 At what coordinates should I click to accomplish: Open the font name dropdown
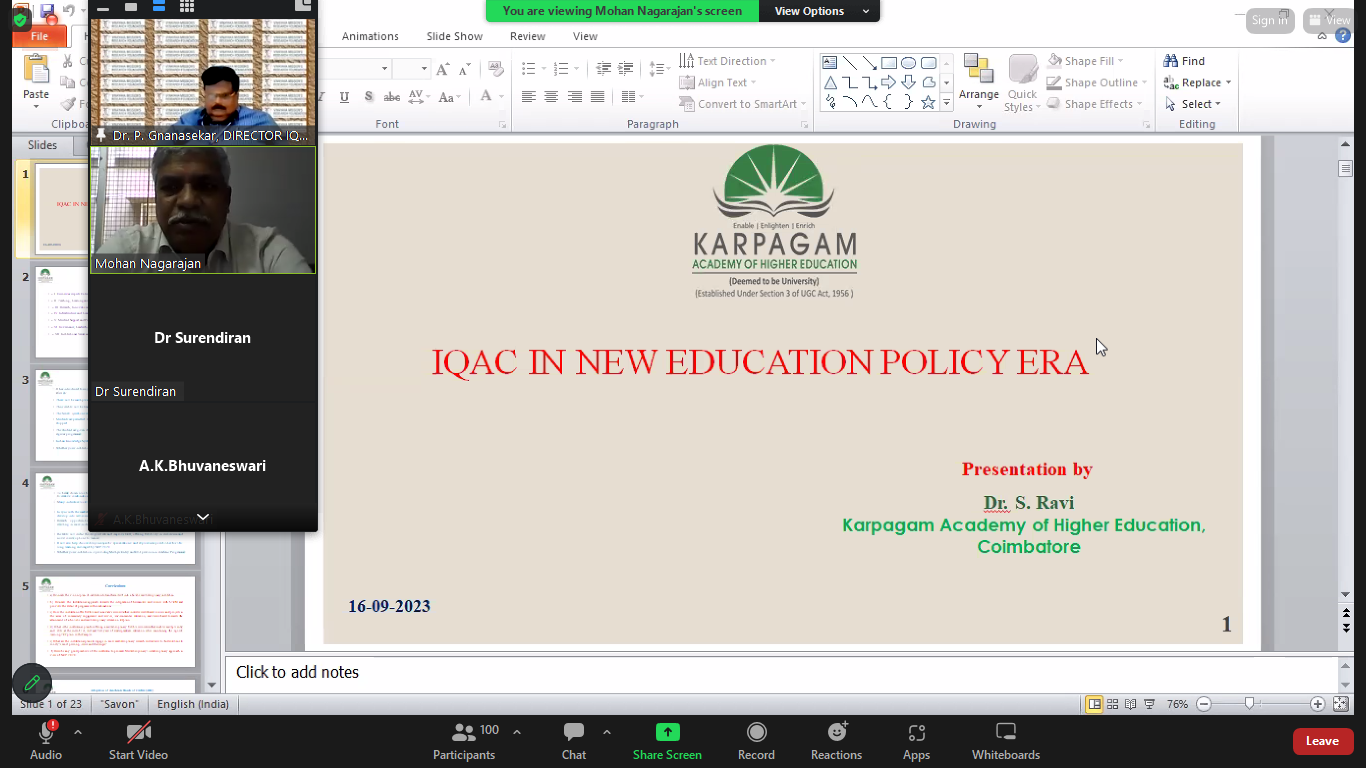pos(384,69)
